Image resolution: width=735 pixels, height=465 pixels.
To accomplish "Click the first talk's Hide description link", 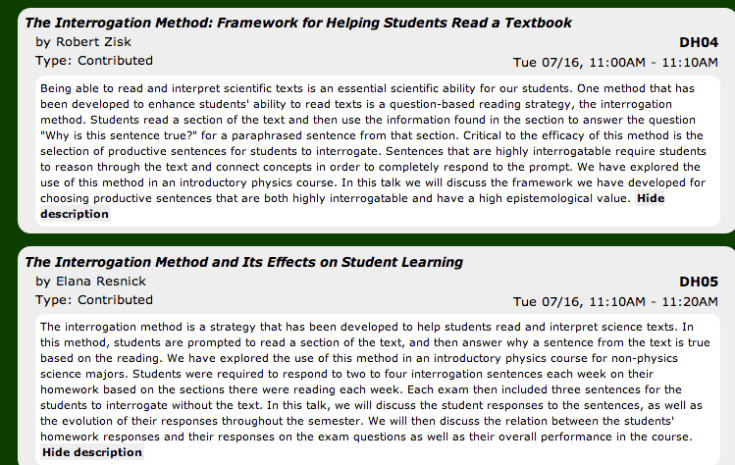I will (650, 199).
